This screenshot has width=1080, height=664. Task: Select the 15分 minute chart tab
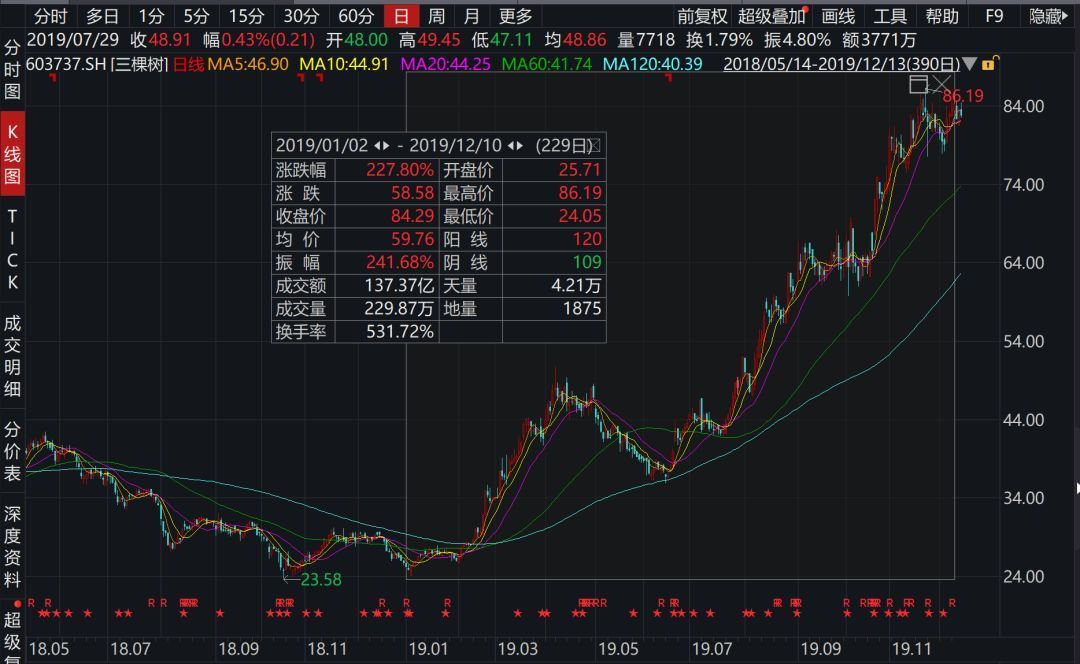pyautogui.click(x=246, y=16)
